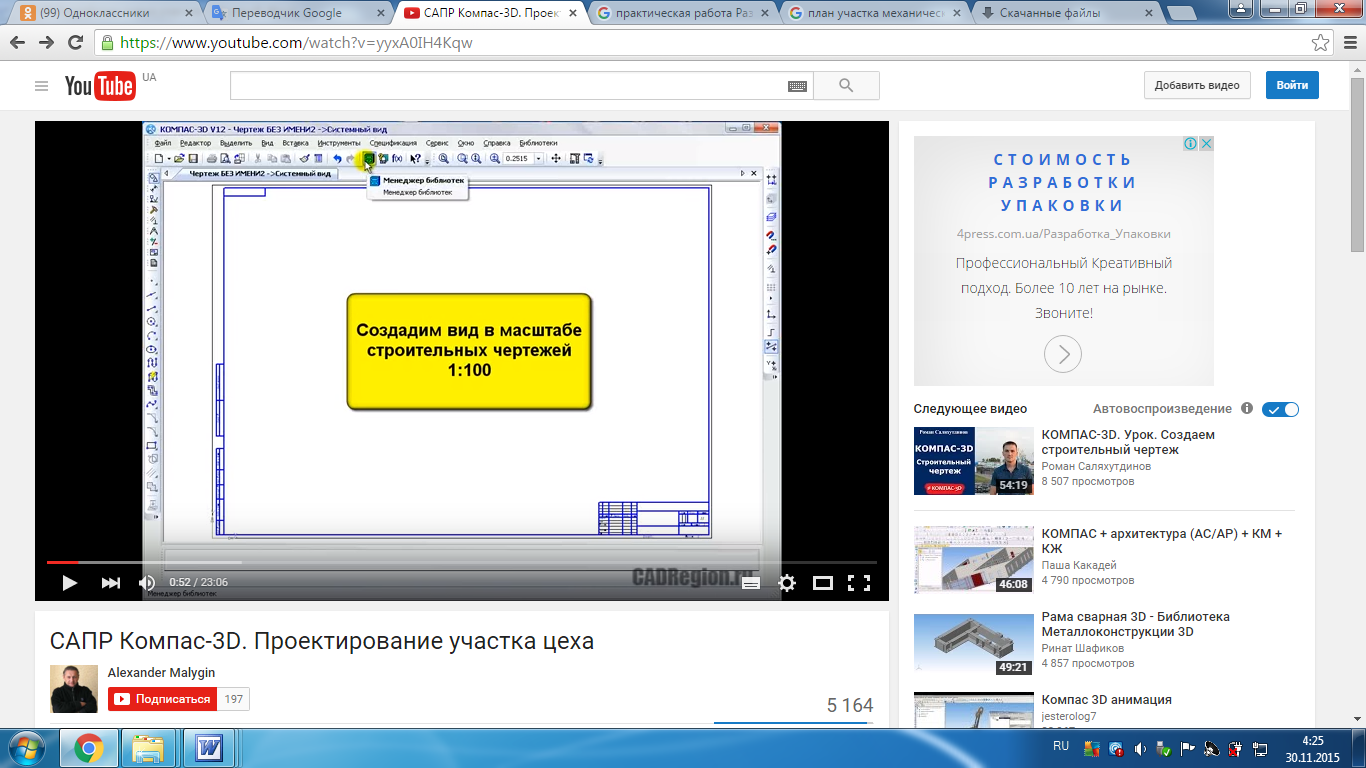Open КОМПАС + архитектура video title
The width and height of the screenshot is (1366, 768).
(x=1162, y=541)
